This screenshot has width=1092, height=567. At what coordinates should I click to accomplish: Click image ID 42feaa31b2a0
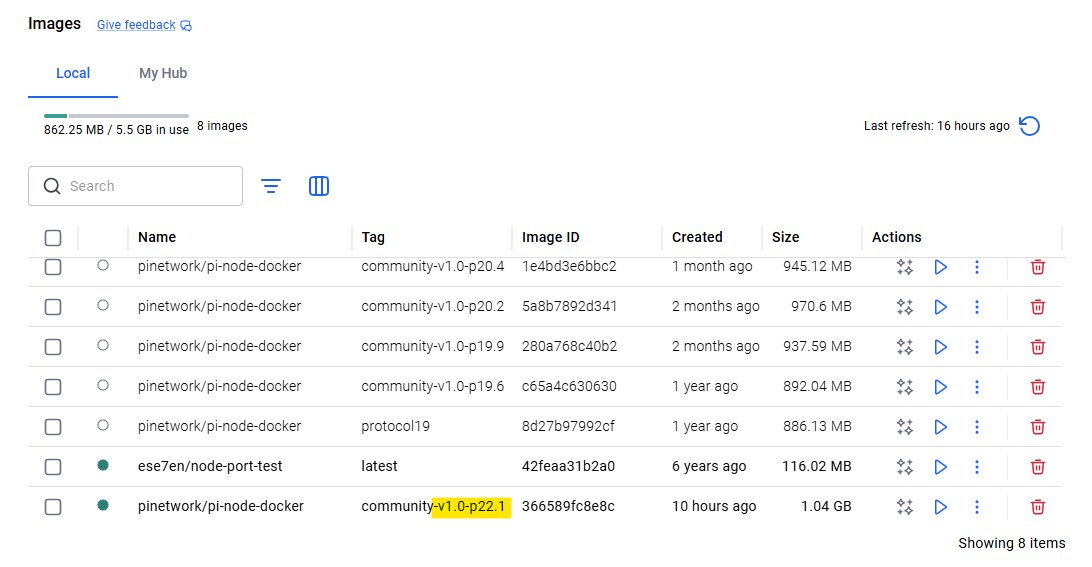568,467
